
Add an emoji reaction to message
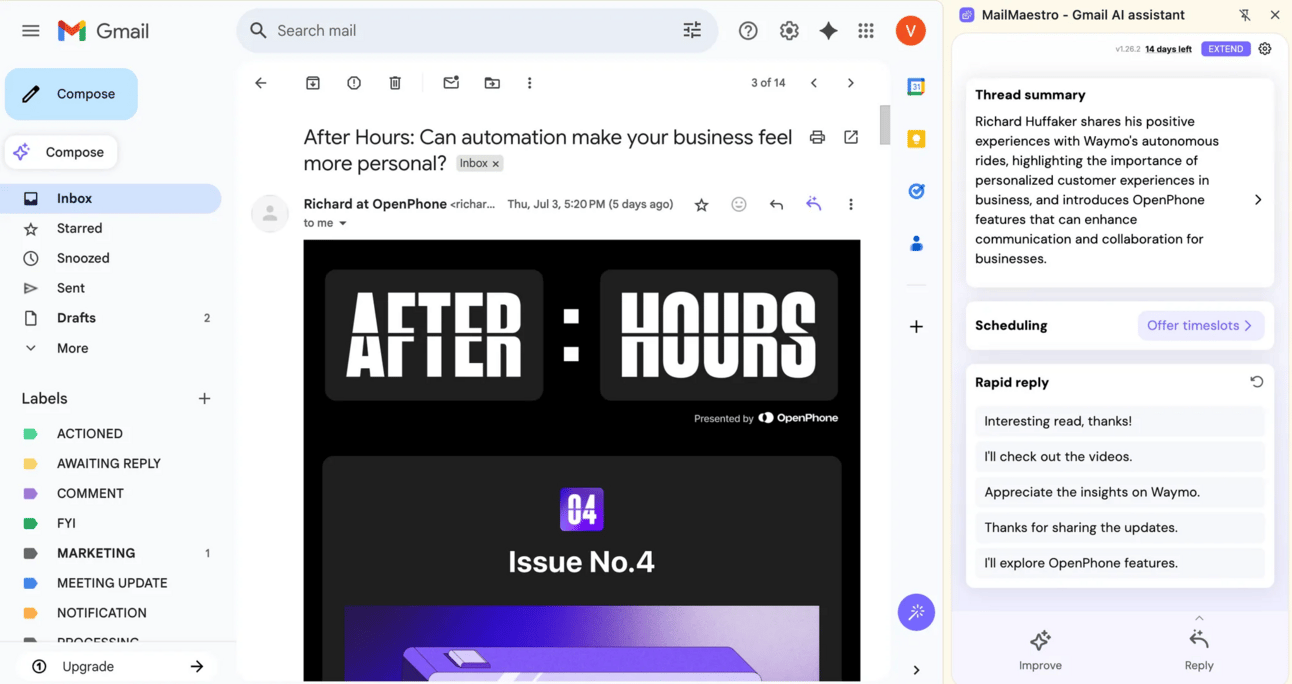[x=739, y=204]
